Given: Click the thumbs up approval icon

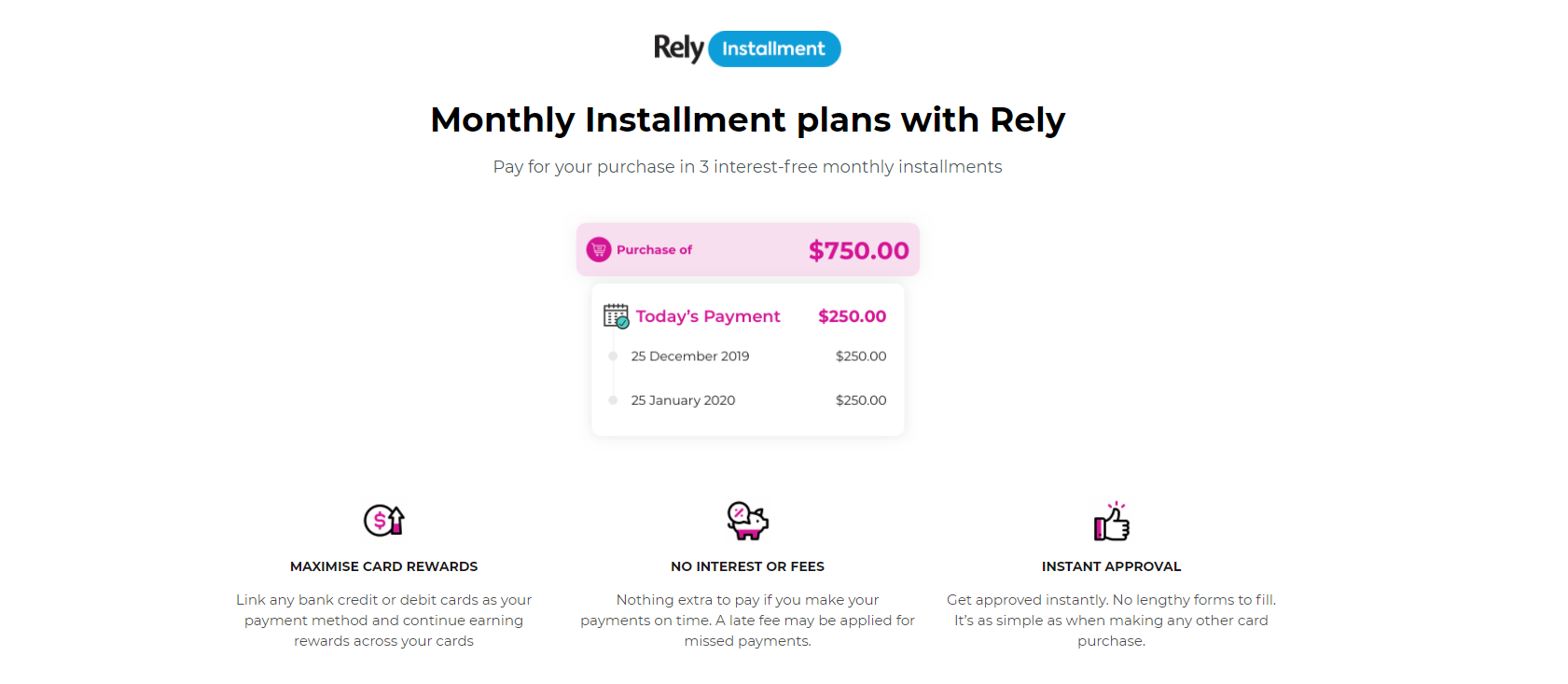Looking at the screenshot, I should (x=1112, y=521).
